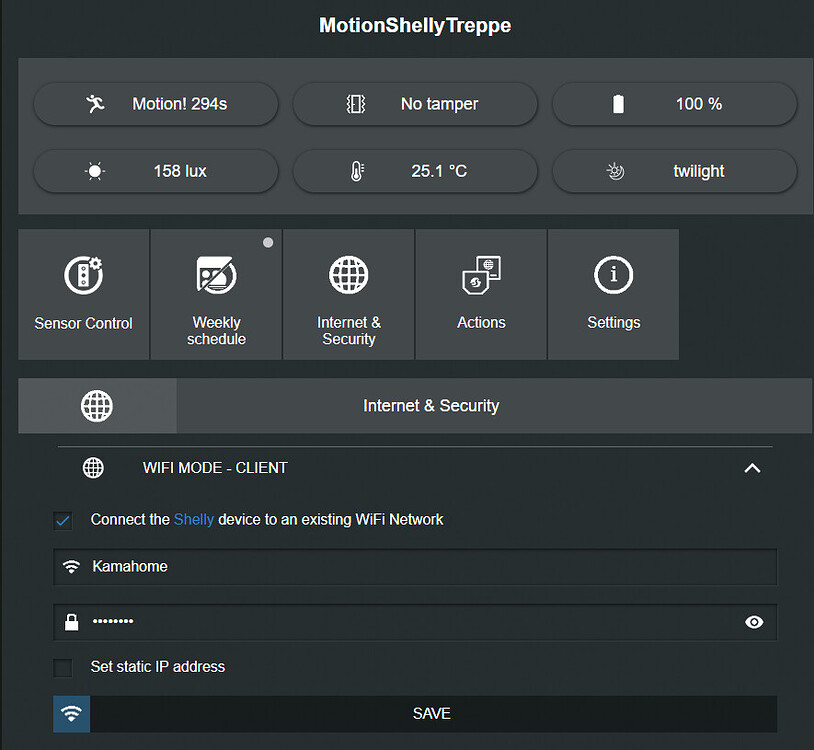Click the battery showing 100 % level

[674, 103]
